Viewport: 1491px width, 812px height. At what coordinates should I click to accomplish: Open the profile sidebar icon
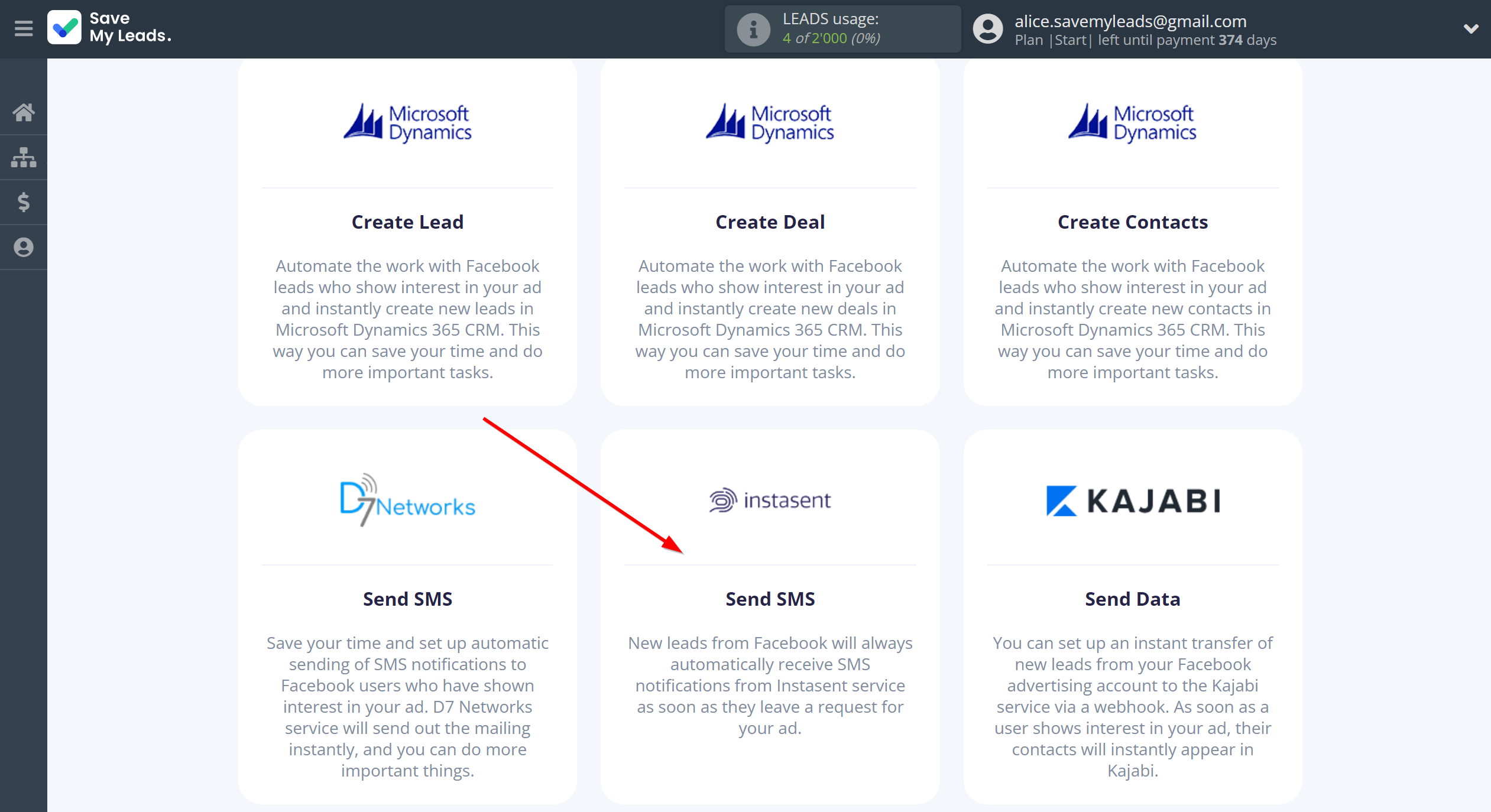pos(24,247)
